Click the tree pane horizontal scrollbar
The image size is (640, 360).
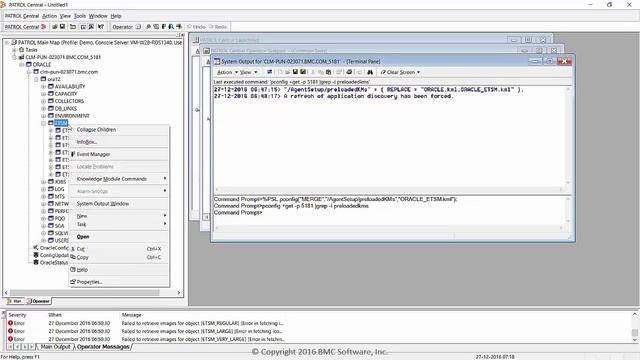pyautogui.click(x=84, y=293)
